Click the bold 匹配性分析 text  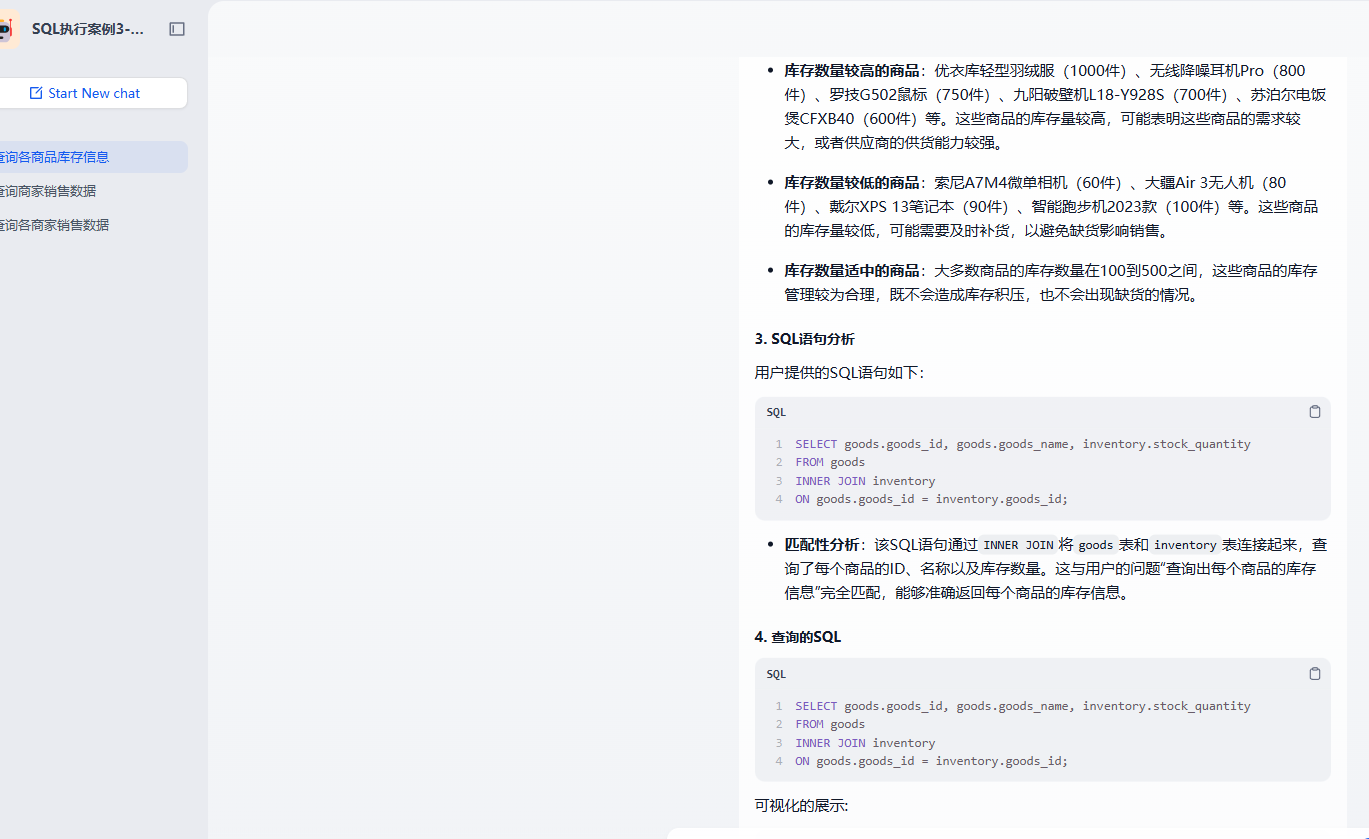(x=821, y=545)
